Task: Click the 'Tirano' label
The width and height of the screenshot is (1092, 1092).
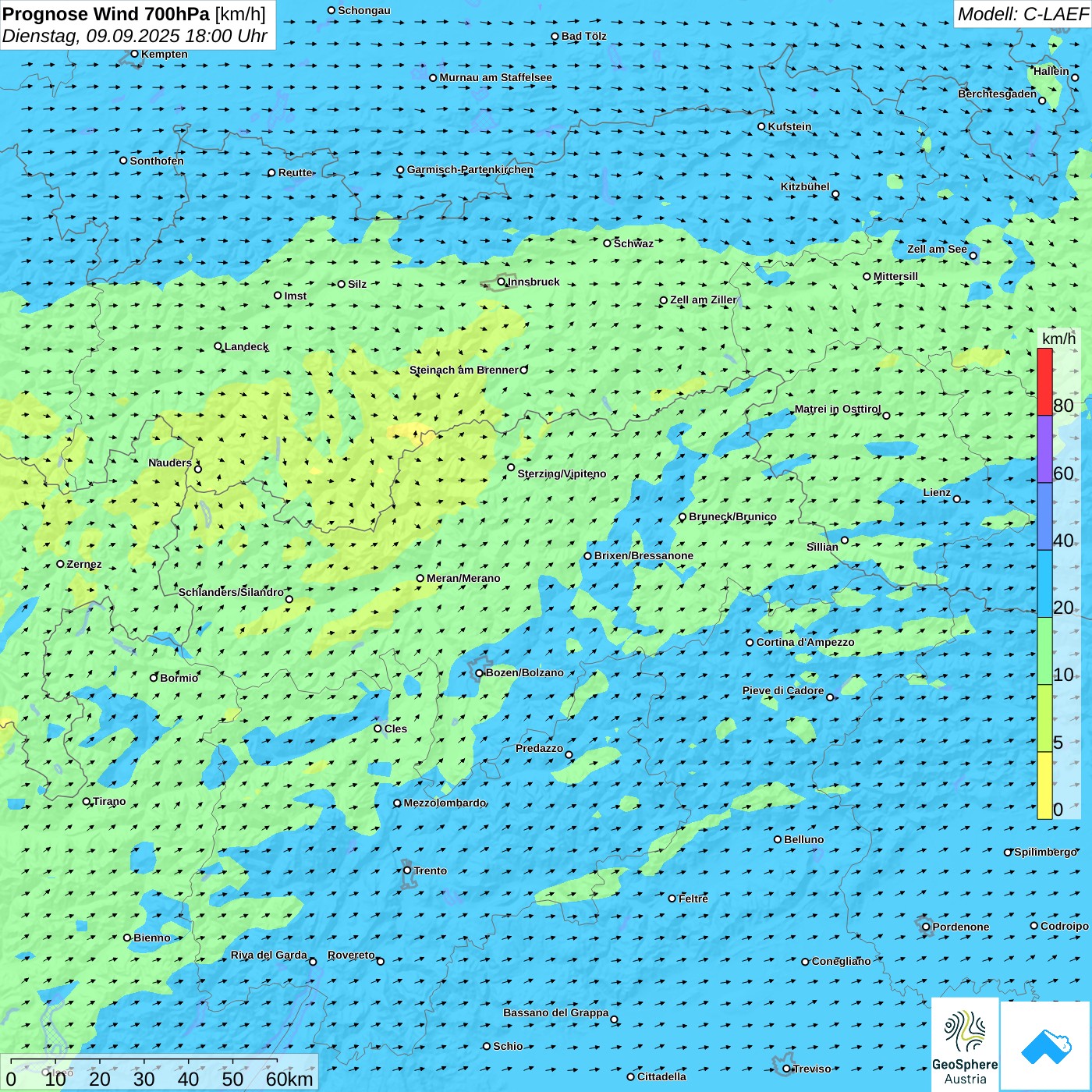Action: coord(109,801)
